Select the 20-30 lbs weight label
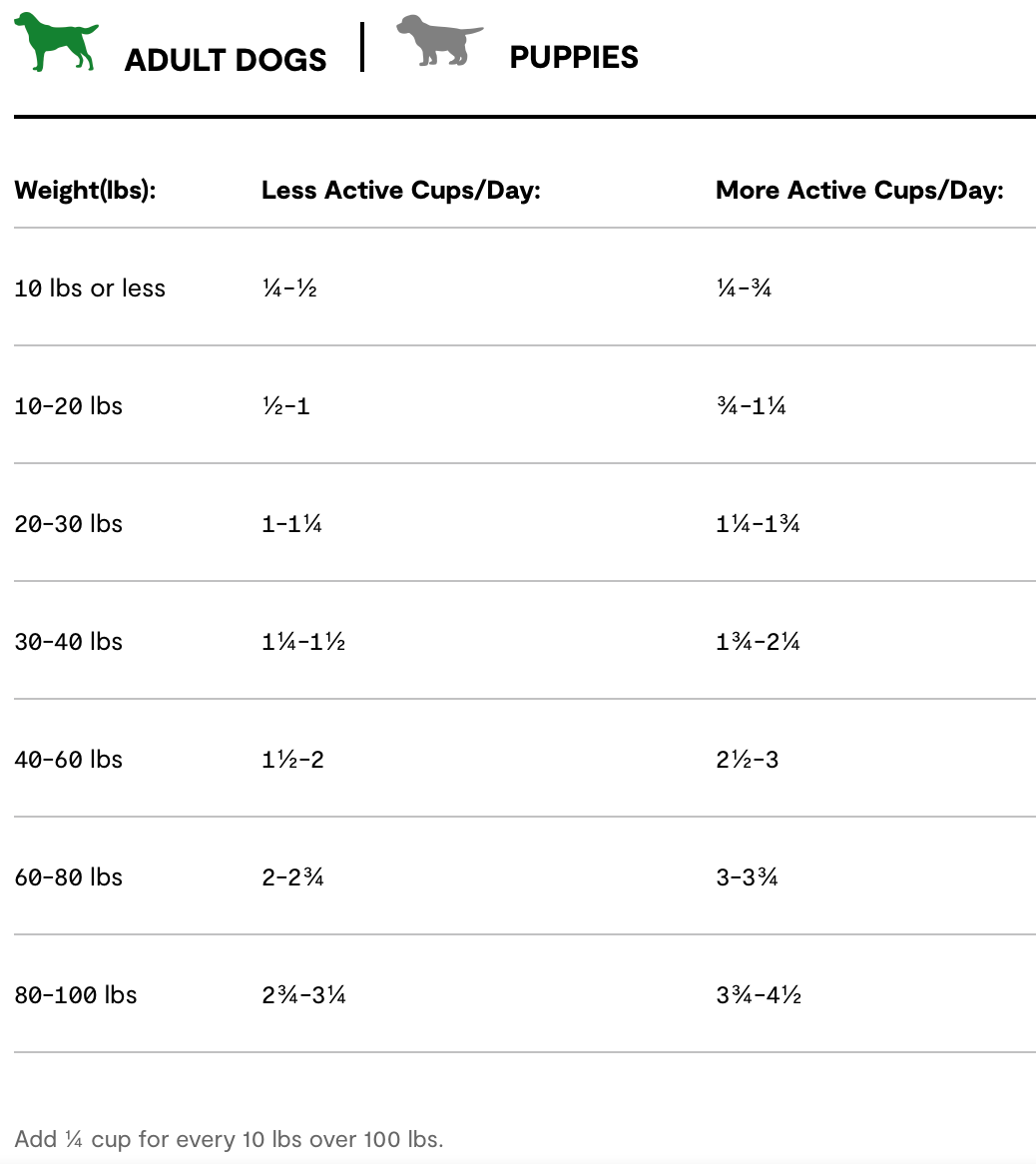Image resolution: width=1036 pixels, height=1164 pixels. [68, 524]
